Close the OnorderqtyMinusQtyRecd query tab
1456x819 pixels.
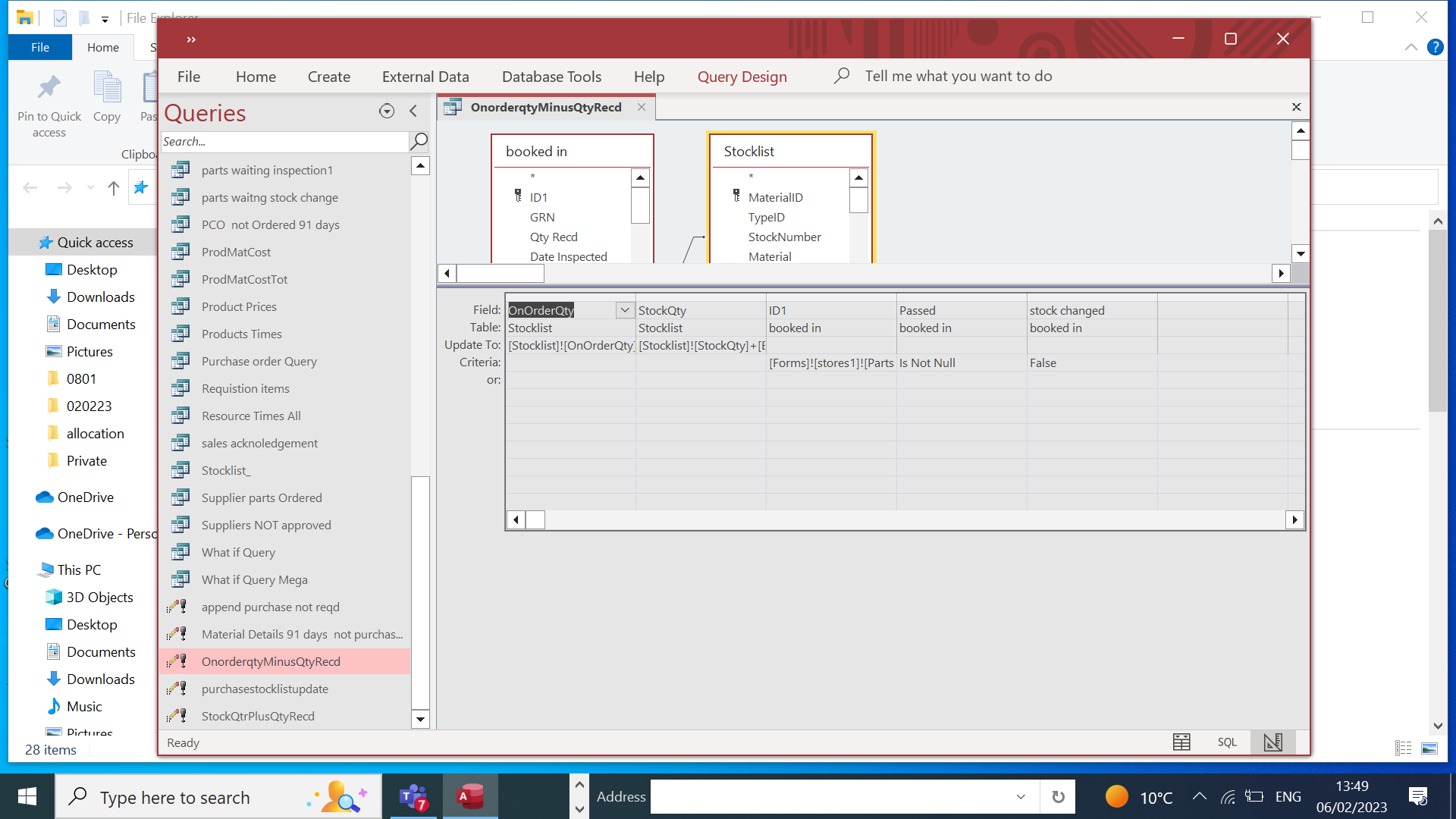[642, 107]
